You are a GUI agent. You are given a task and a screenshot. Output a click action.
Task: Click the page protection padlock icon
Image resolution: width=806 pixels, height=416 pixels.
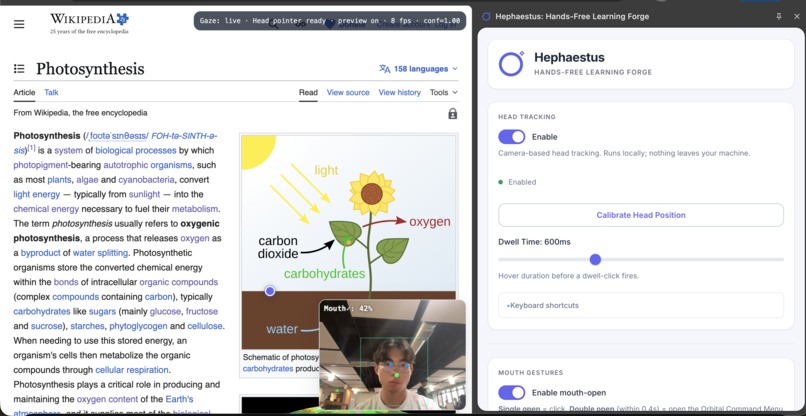pos(452,114)
